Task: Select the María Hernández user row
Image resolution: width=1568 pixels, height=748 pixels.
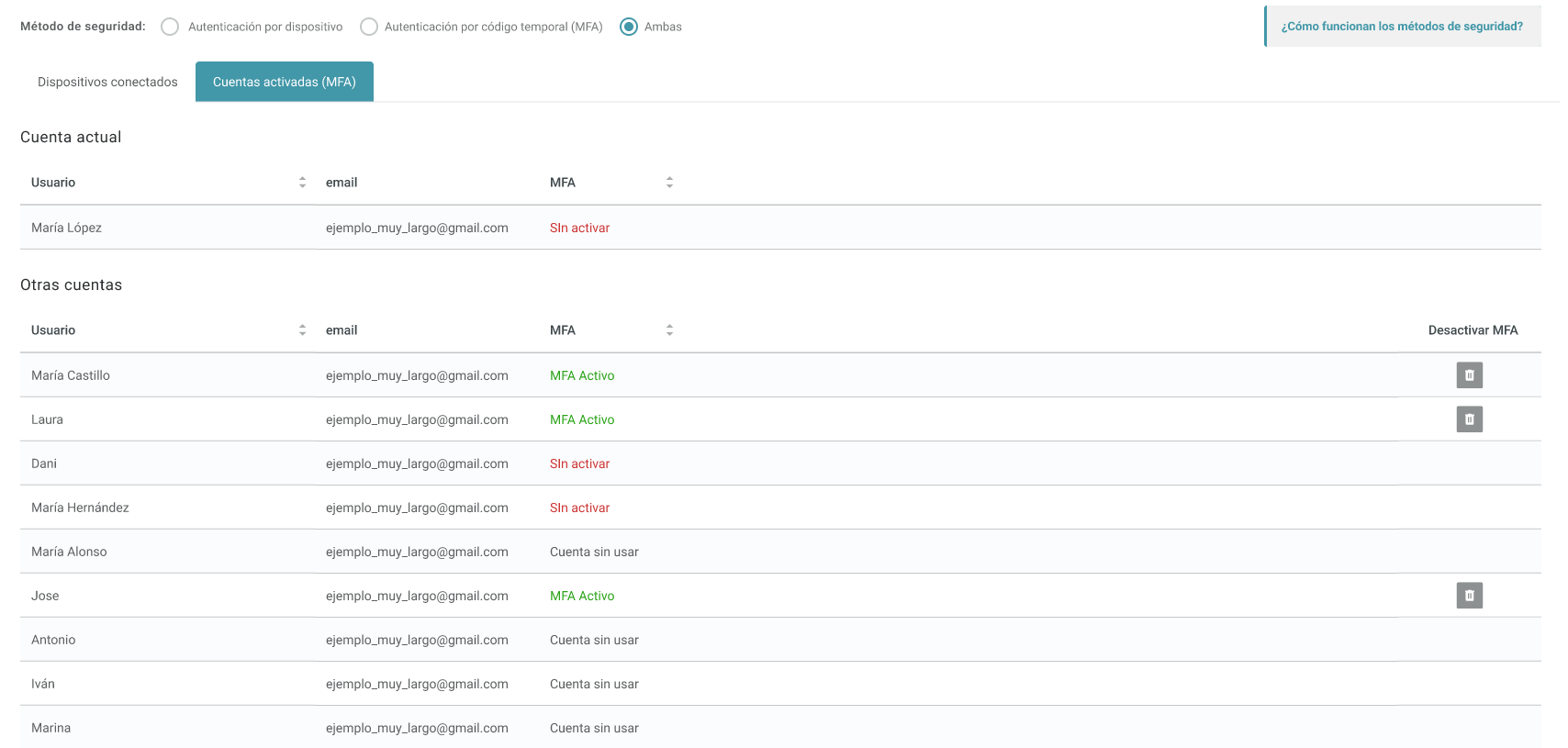Action: pos(80,508)
